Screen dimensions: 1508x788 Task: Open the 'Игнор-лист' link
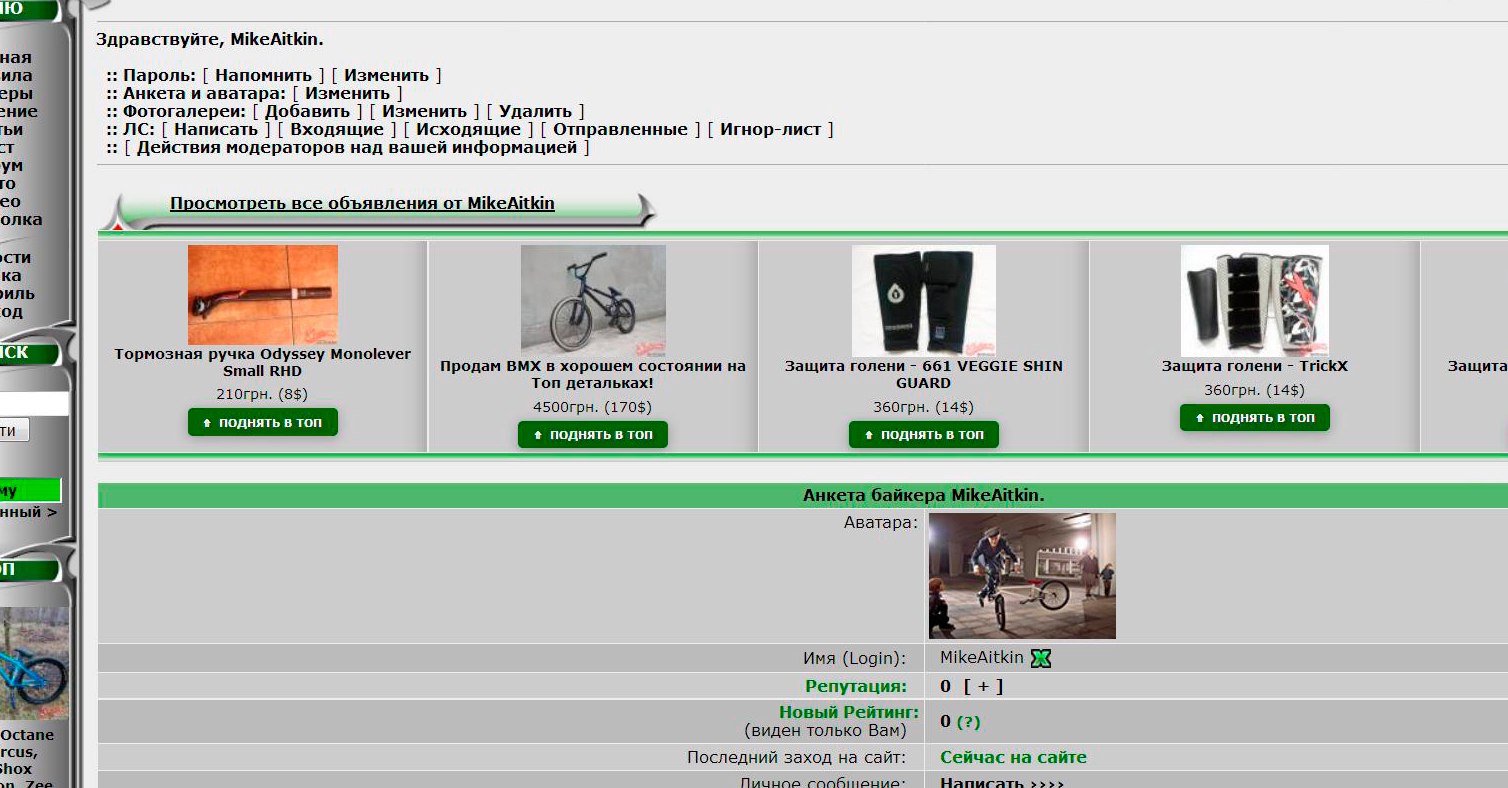tap(770, 129)
